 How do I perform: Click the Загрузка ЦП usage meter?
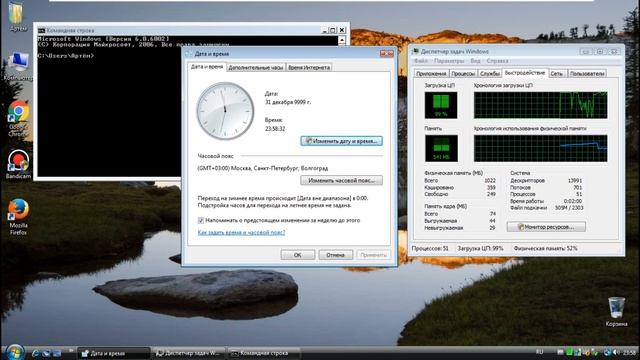[x=441, y=105]
